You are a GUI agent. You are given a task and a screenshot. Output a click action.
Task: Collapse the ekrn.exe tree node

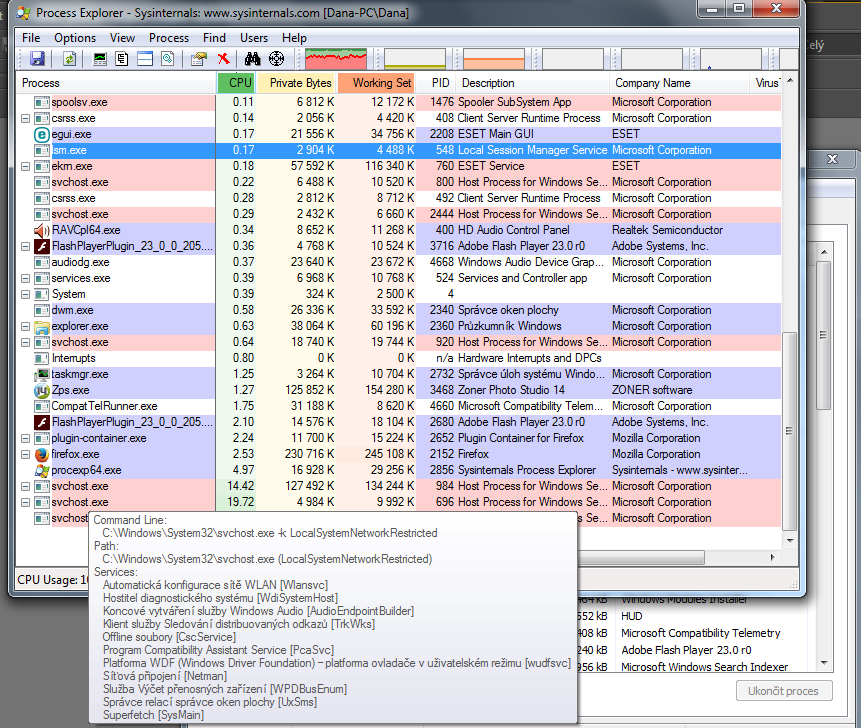(26, 166)
